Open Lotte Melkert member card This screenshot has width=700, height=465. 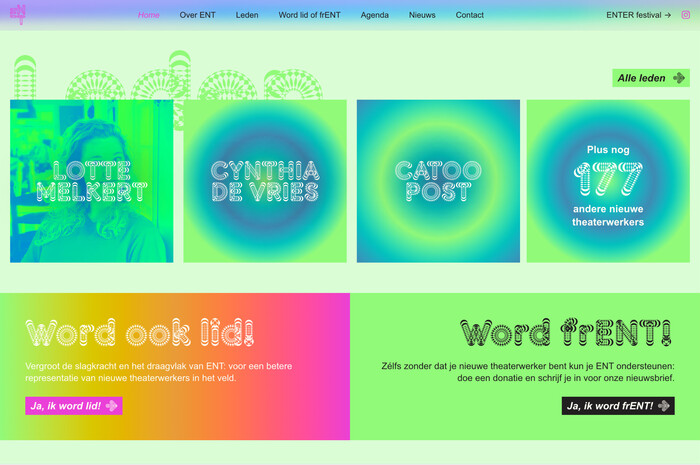[92, 181]
